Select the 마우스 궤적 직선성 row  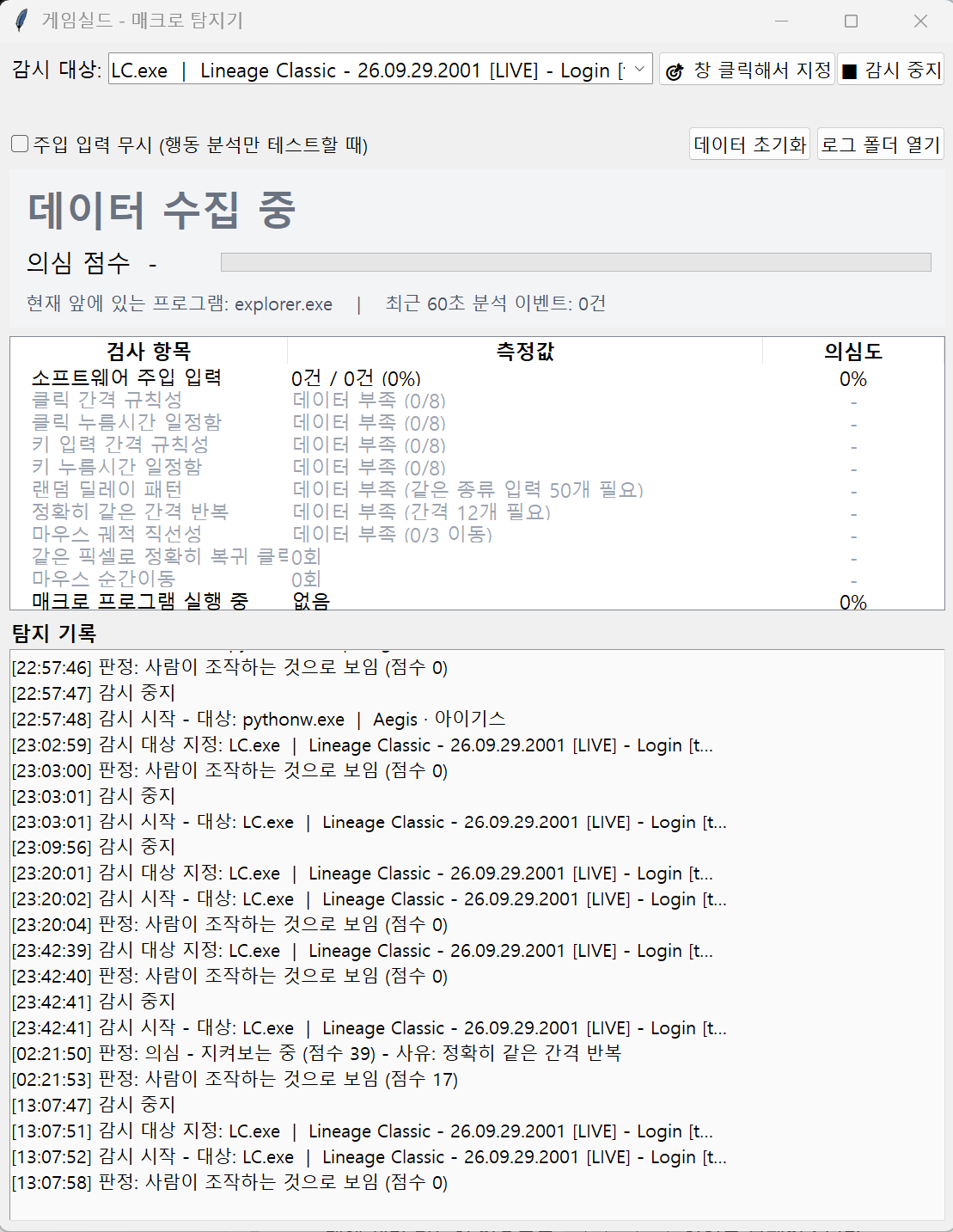pos(478,535)
